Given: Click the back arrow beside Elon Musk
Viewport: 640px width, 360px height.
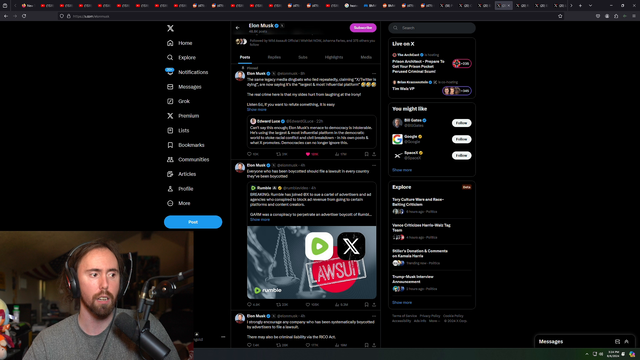Looking at the screenshot, I should (238, 28).
